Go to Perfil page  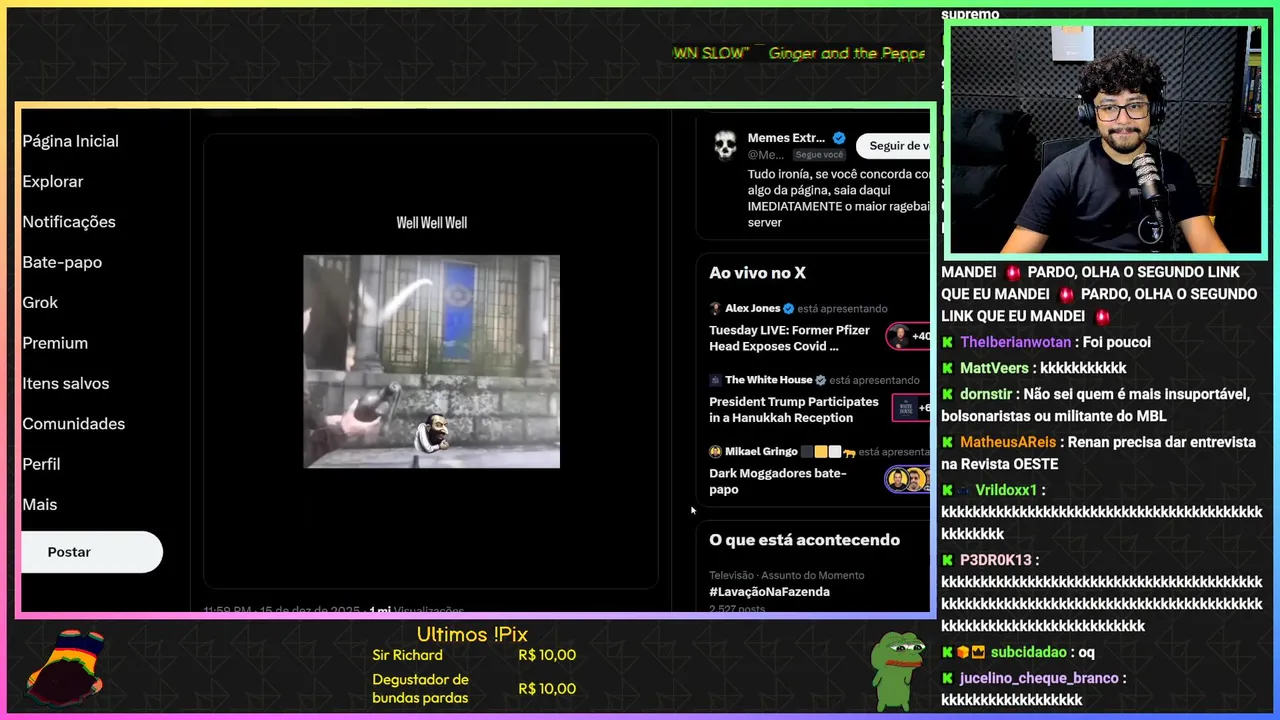pos(41,464)
